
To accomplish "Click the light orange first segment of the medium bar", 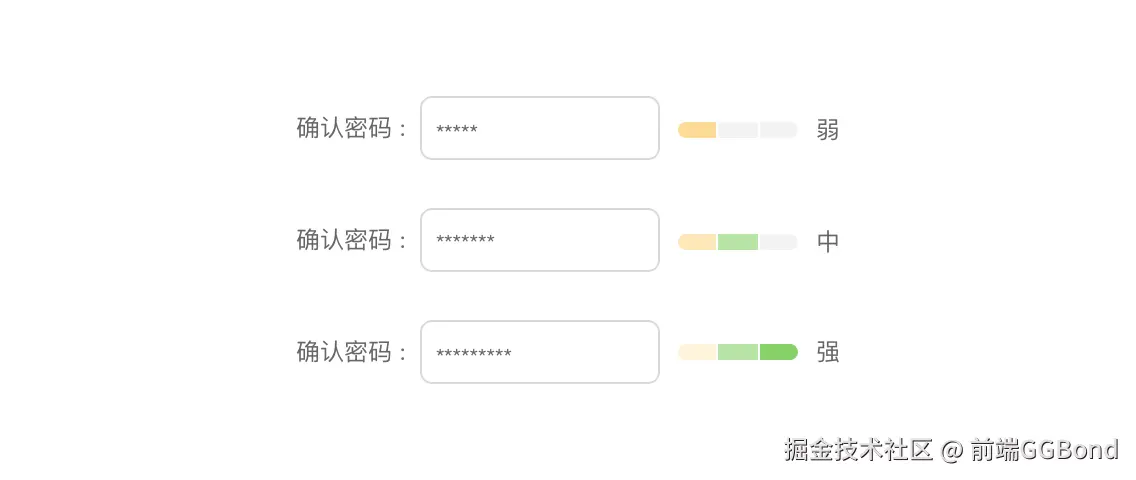I will 697,242.
